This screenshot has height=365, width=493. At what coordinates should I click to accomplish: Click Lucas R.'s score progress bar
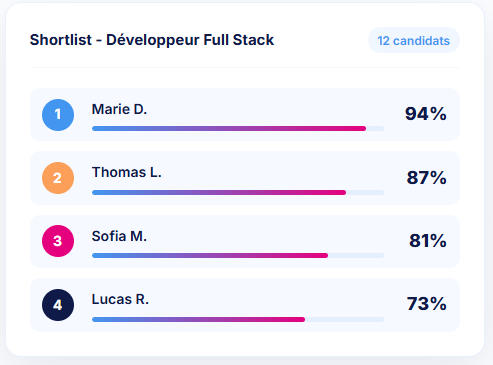point(238,319)
